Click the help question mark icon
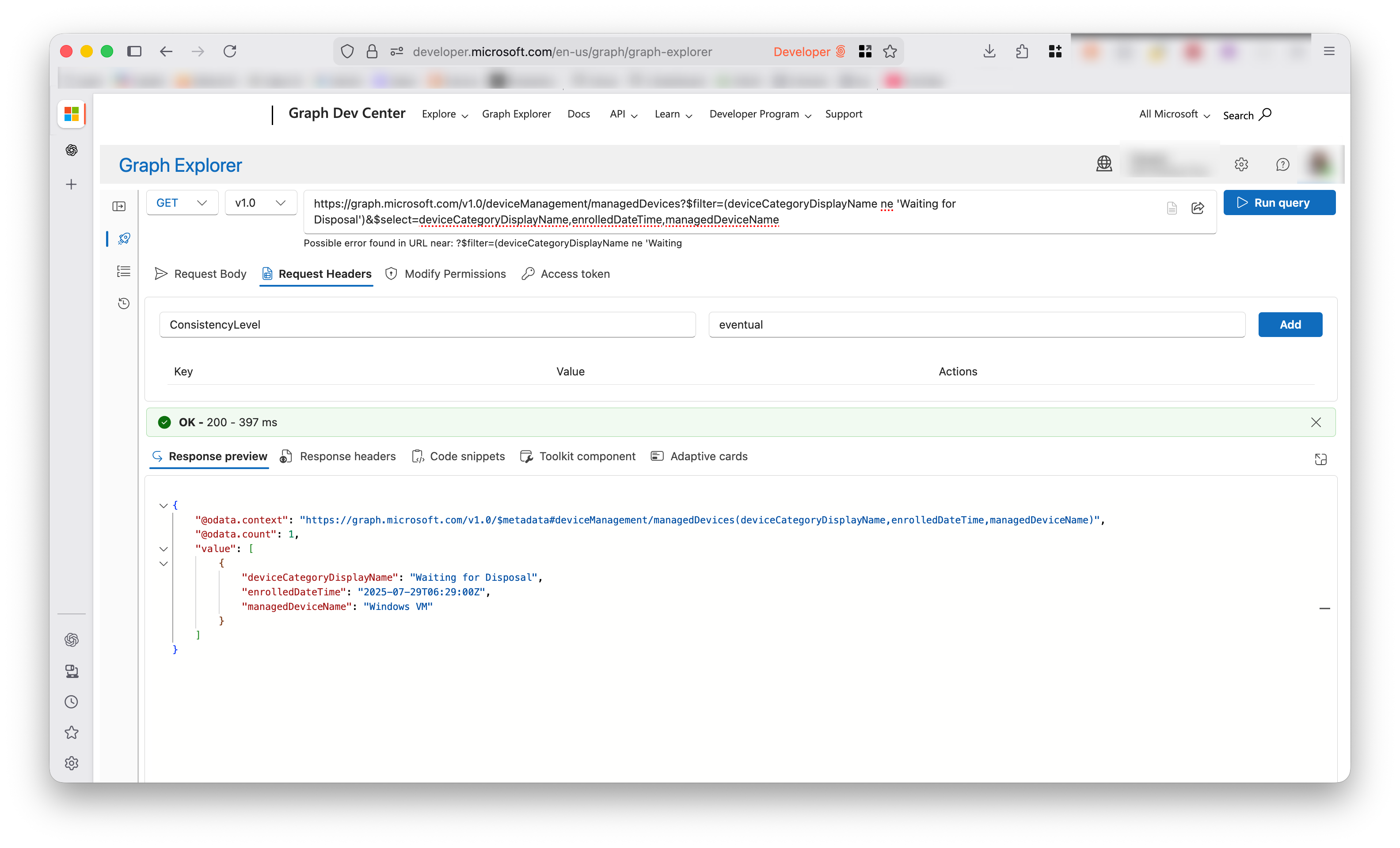The width and height of the screenshot is (1400, 848). click(x=1282, y=165)
